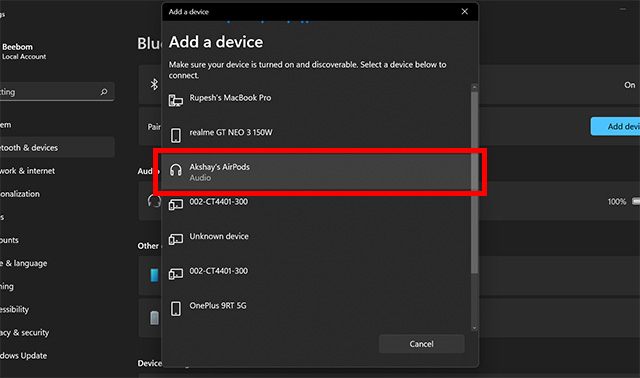The width and height of the screenshot is (640, 378).
Task: Click Add a device title bar text
Action: point(189,12)
